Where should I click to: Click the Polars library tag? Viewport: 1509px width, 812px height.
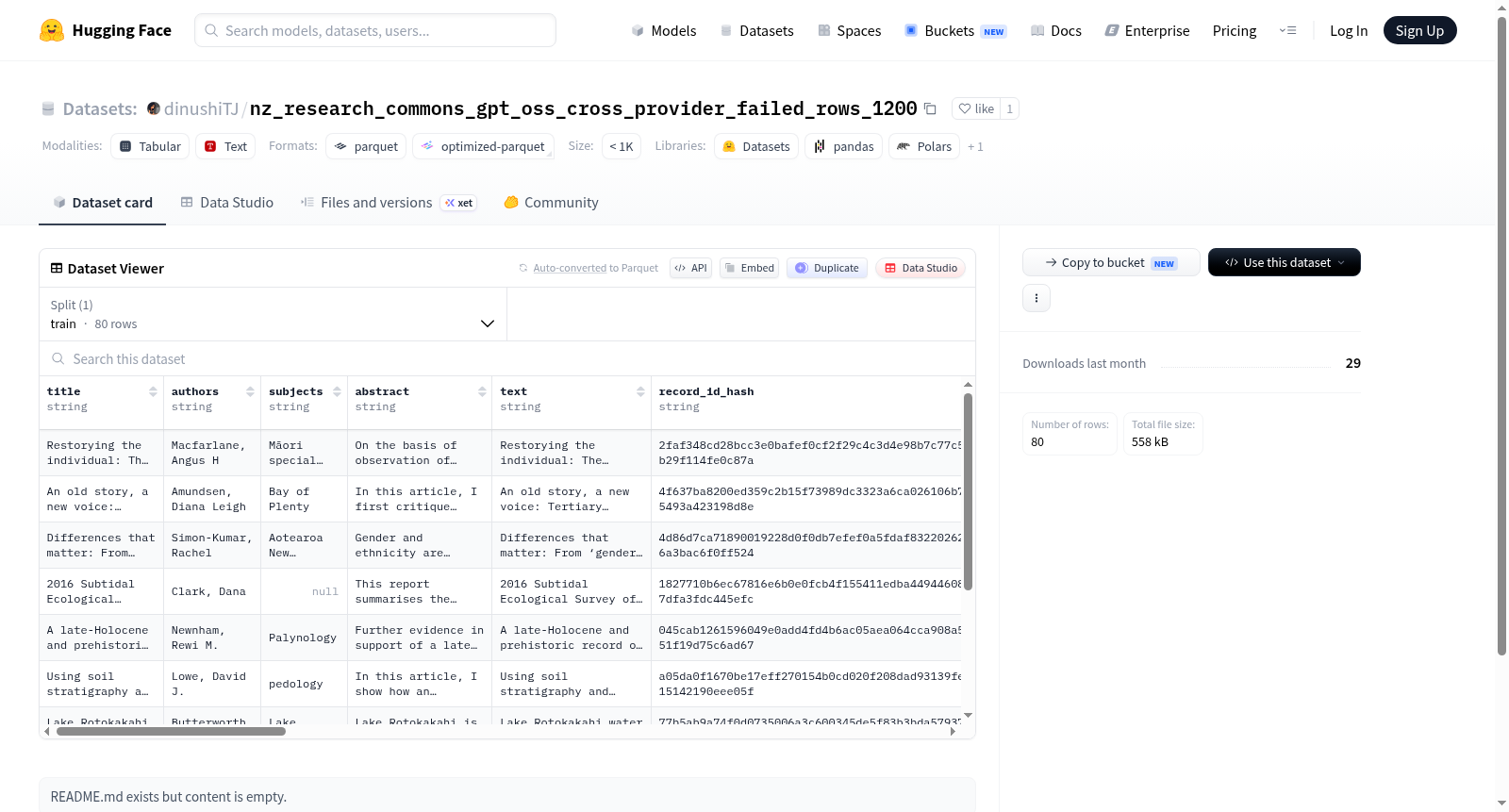(924, 146)
